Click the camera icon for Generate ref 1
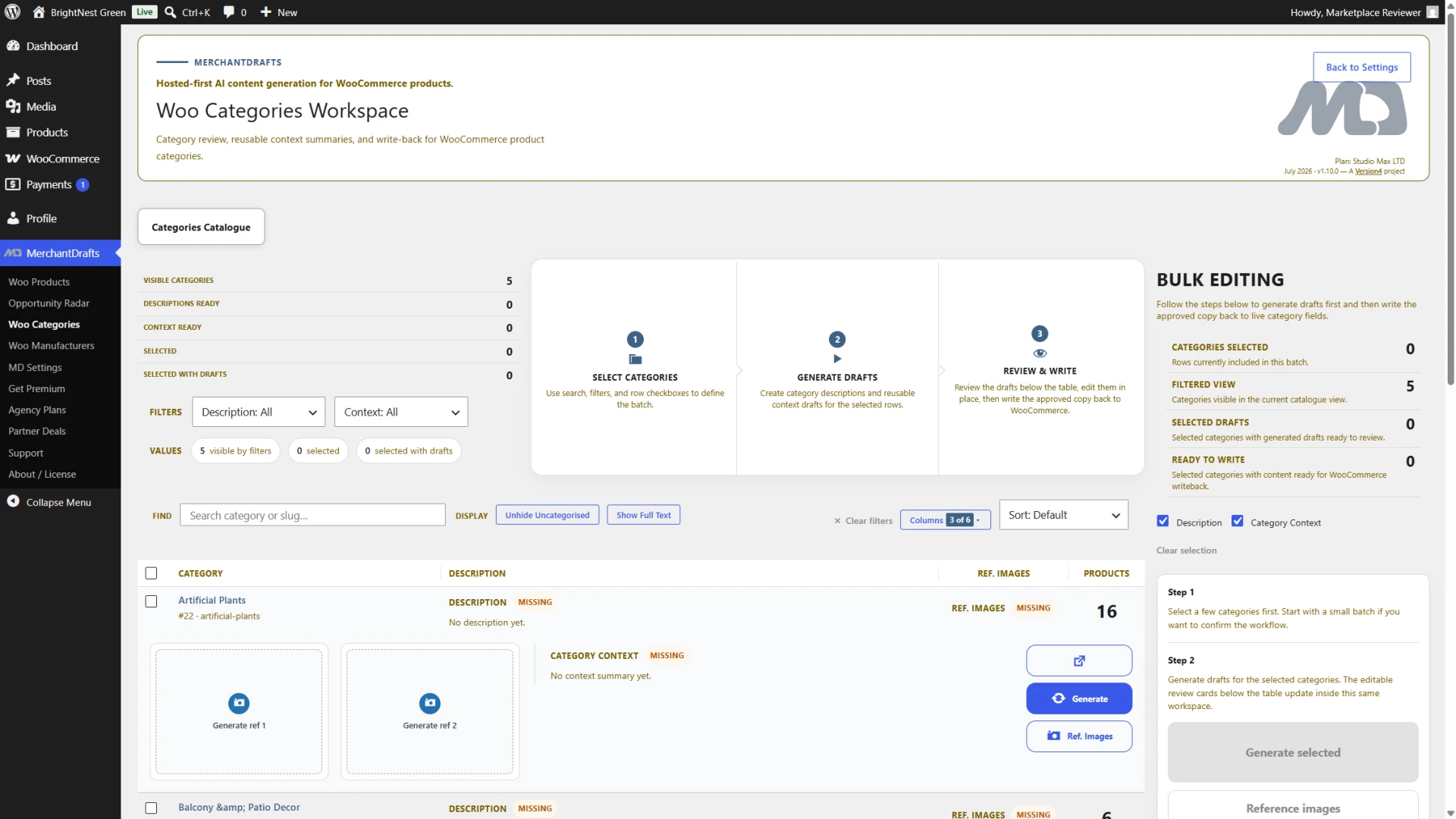The height and width of the screenshot is (819, 1456). [x=239, y=703]
